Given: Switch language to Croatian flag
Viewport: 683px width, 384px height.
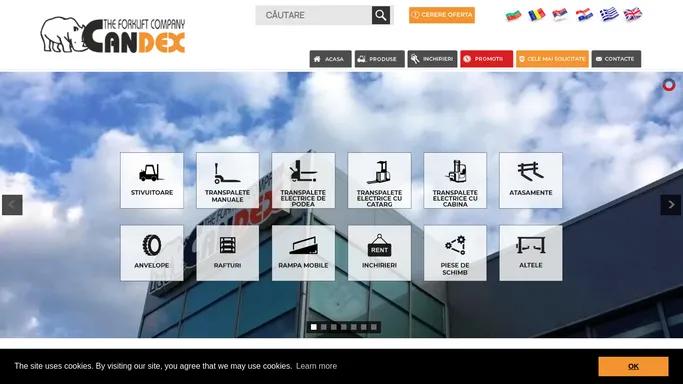Looking at the screenshot, I should 584,15.
